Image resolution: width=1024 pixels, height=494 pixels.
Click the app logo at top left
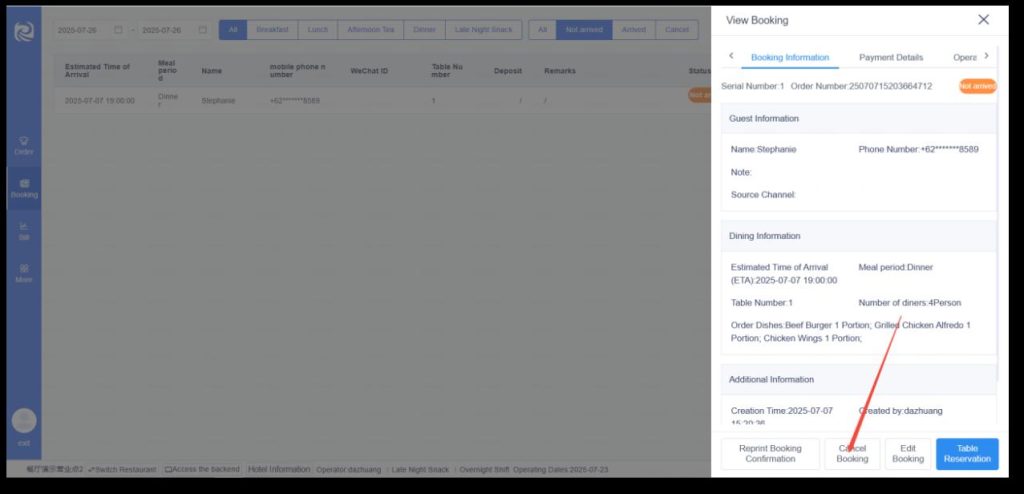coord(24,31)
